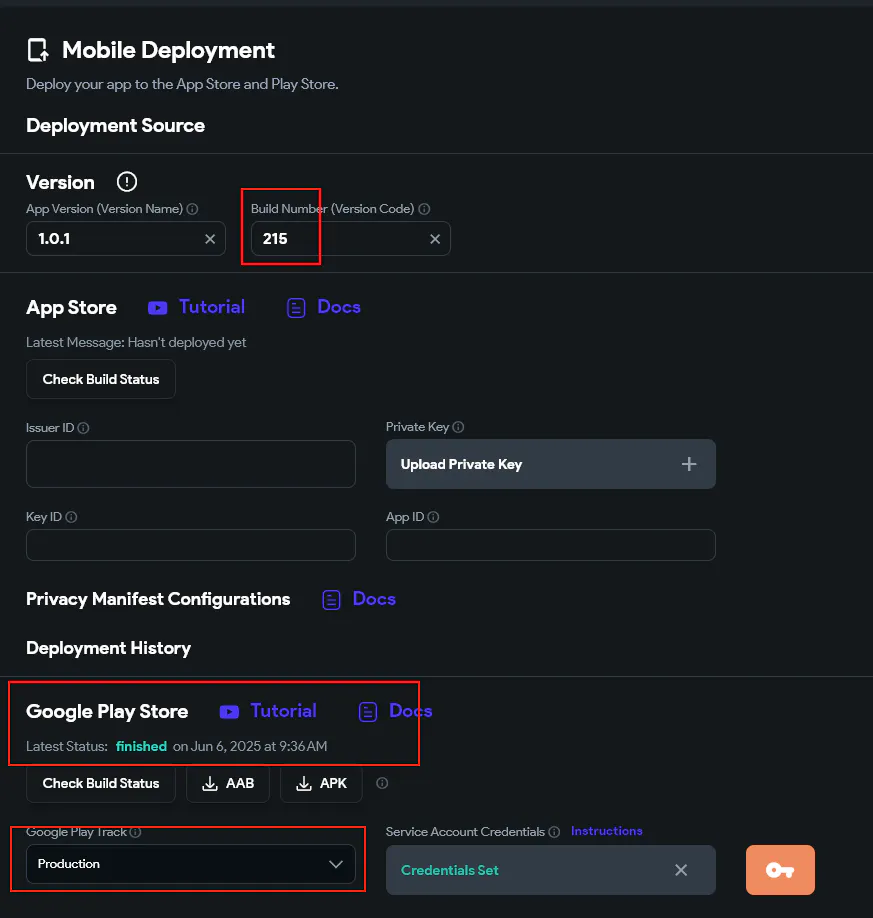Click Google Play Check Build Status button
This screenshot has width=873, height=918.
[x=101, y=783]
